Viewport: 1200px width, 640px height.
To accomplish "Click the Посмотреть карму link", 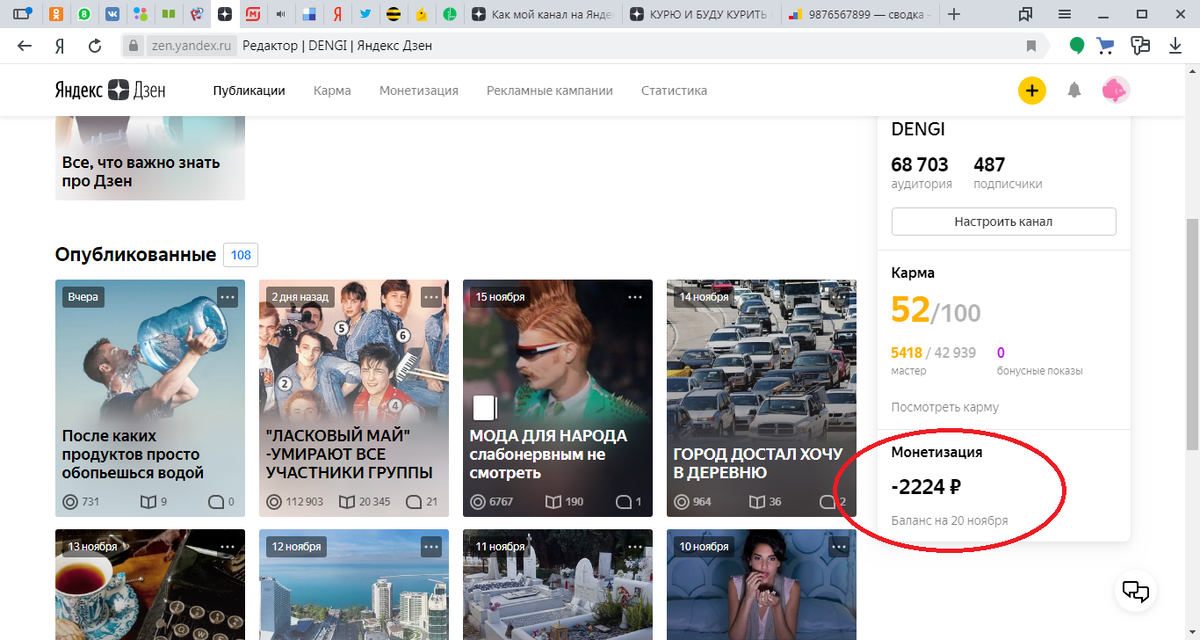I will point(944,407).
